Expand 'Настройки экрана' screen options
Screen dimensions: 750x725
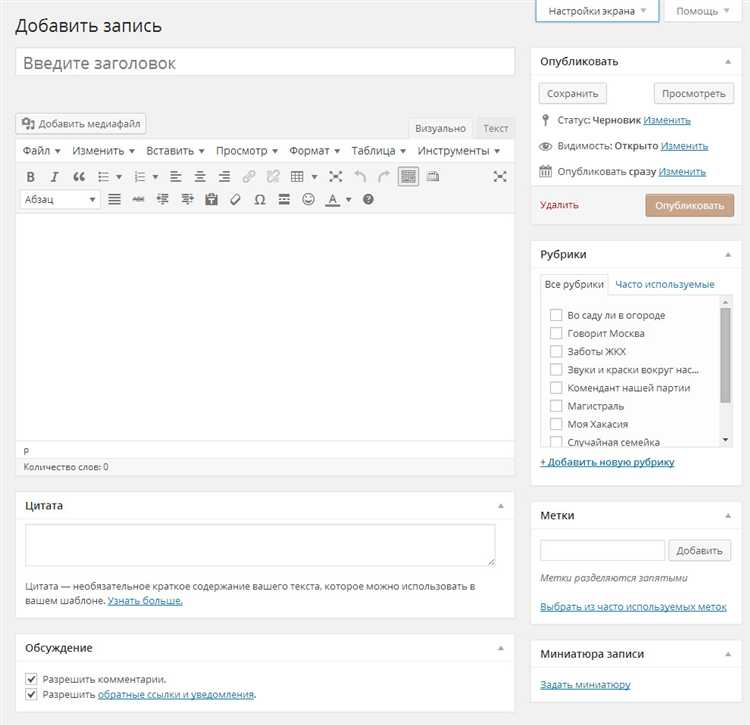point(597,11)
